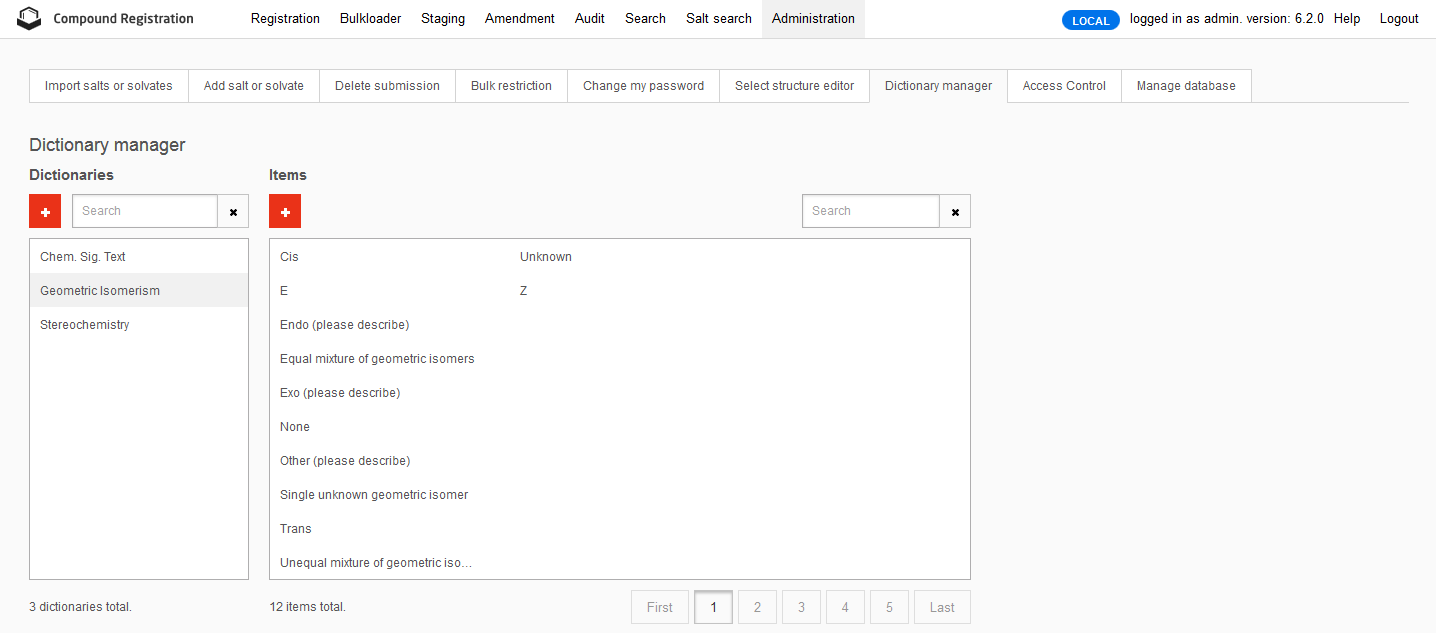Viewport: 1436px width, 633px height.
Task: Open Change my password
Action: click(643, 86)
